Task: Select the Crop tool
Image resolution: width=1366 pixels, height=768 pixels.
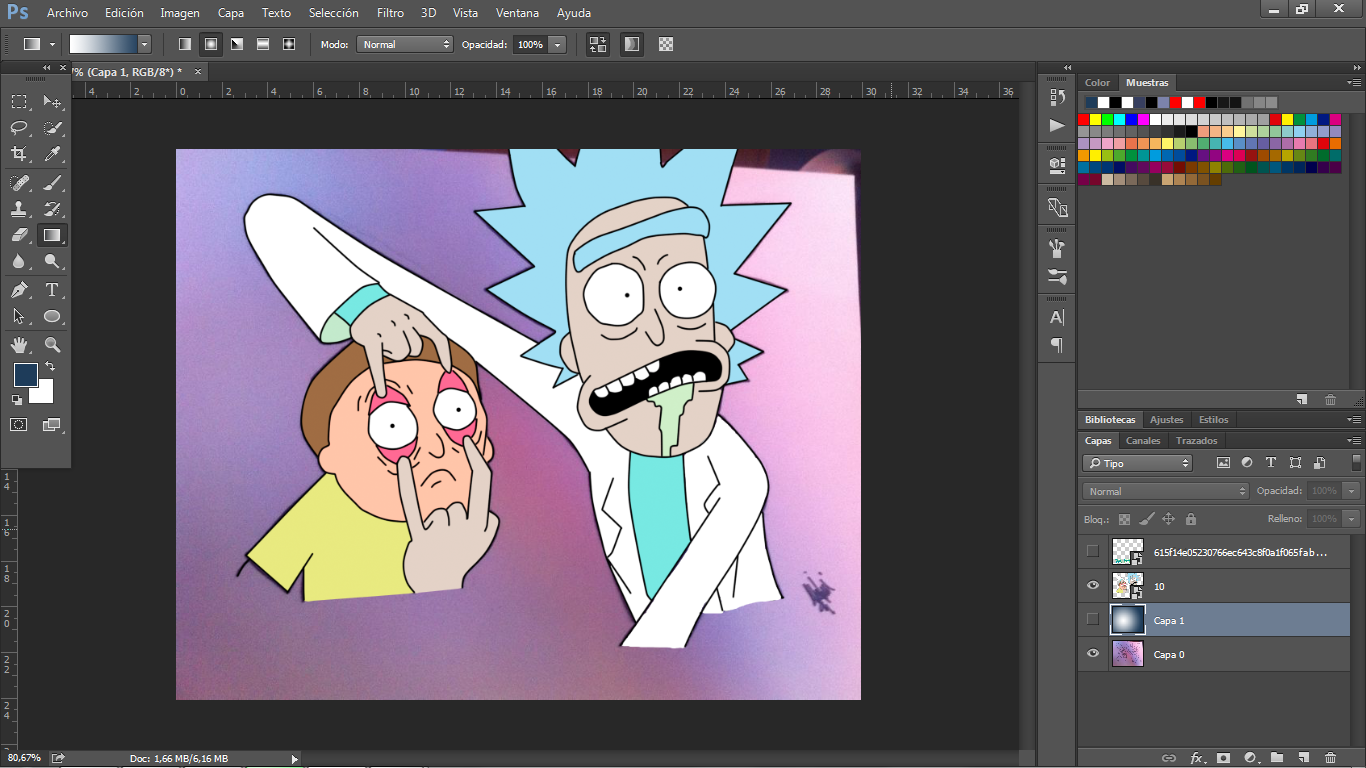Action: click(x=19, y=154)
